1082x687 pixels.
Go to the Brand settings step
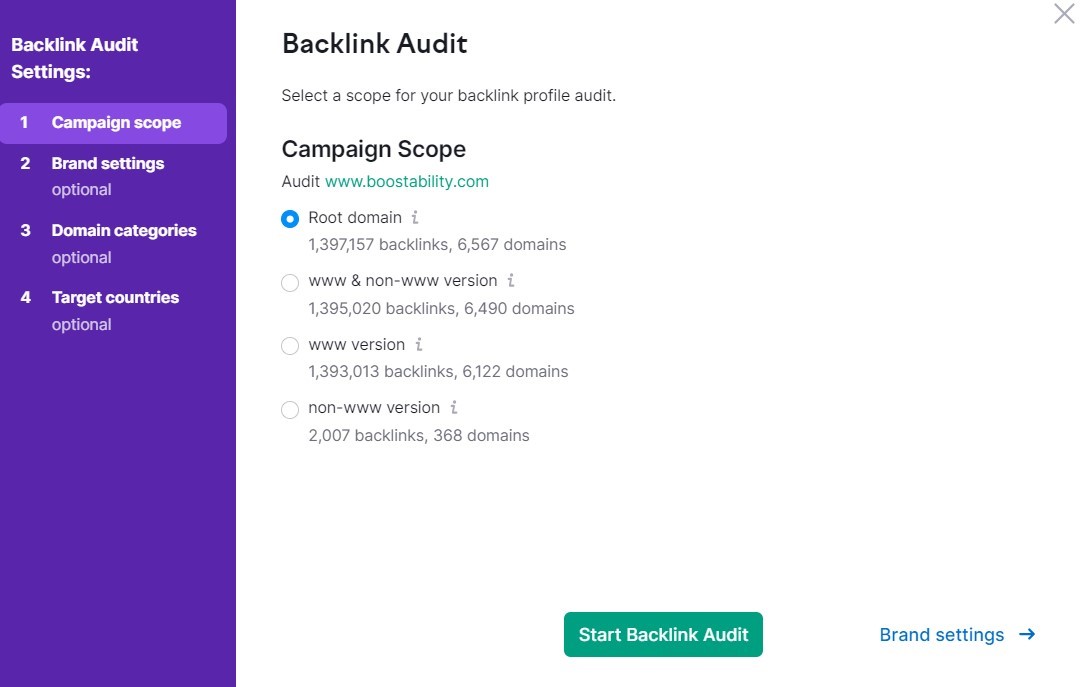coord(107,163)
